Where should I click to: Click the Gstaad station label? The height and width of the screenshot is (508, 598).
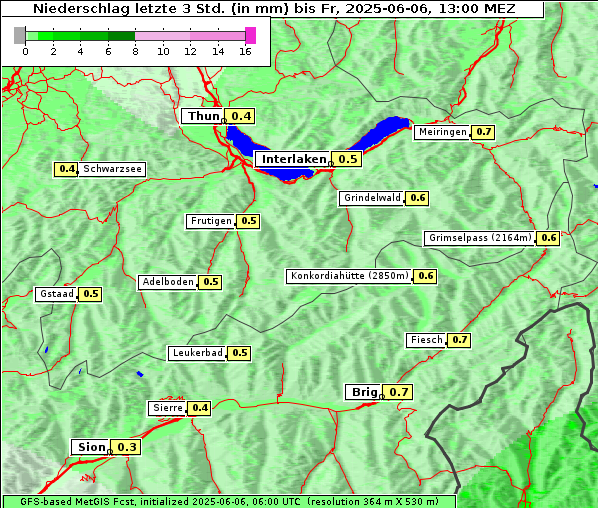click(56, 294)
